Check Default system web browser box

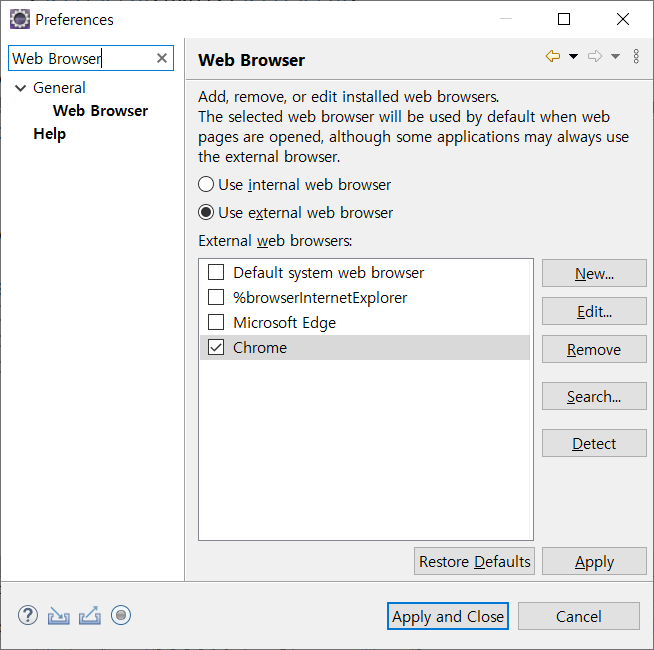[216, 272]
